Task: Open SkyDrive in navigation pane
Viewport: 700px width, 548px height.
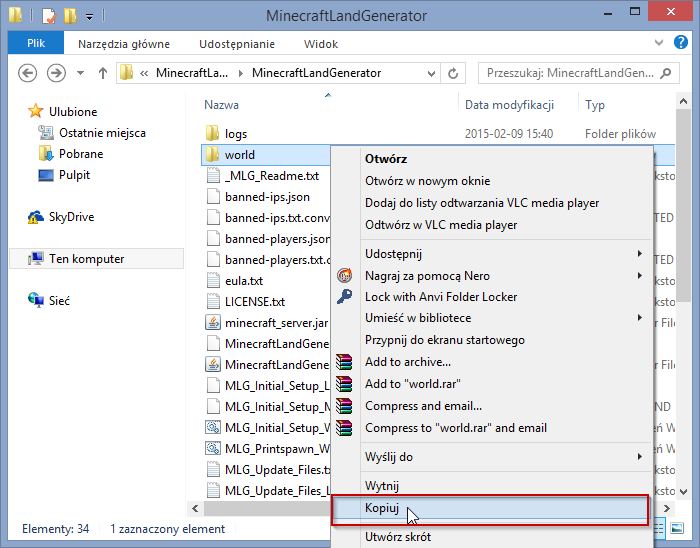Action: pyautogui.click(x=71, y=217)
